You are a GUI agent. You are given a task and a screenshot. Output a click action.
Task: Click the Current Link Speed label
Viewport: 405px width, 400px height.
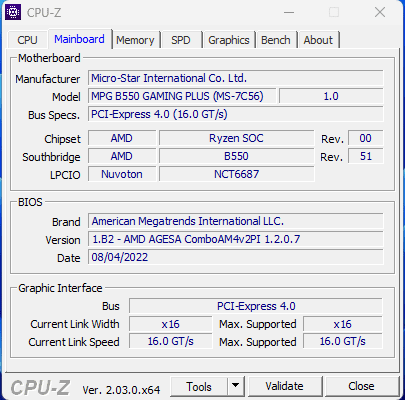click(x=74, y=342)
